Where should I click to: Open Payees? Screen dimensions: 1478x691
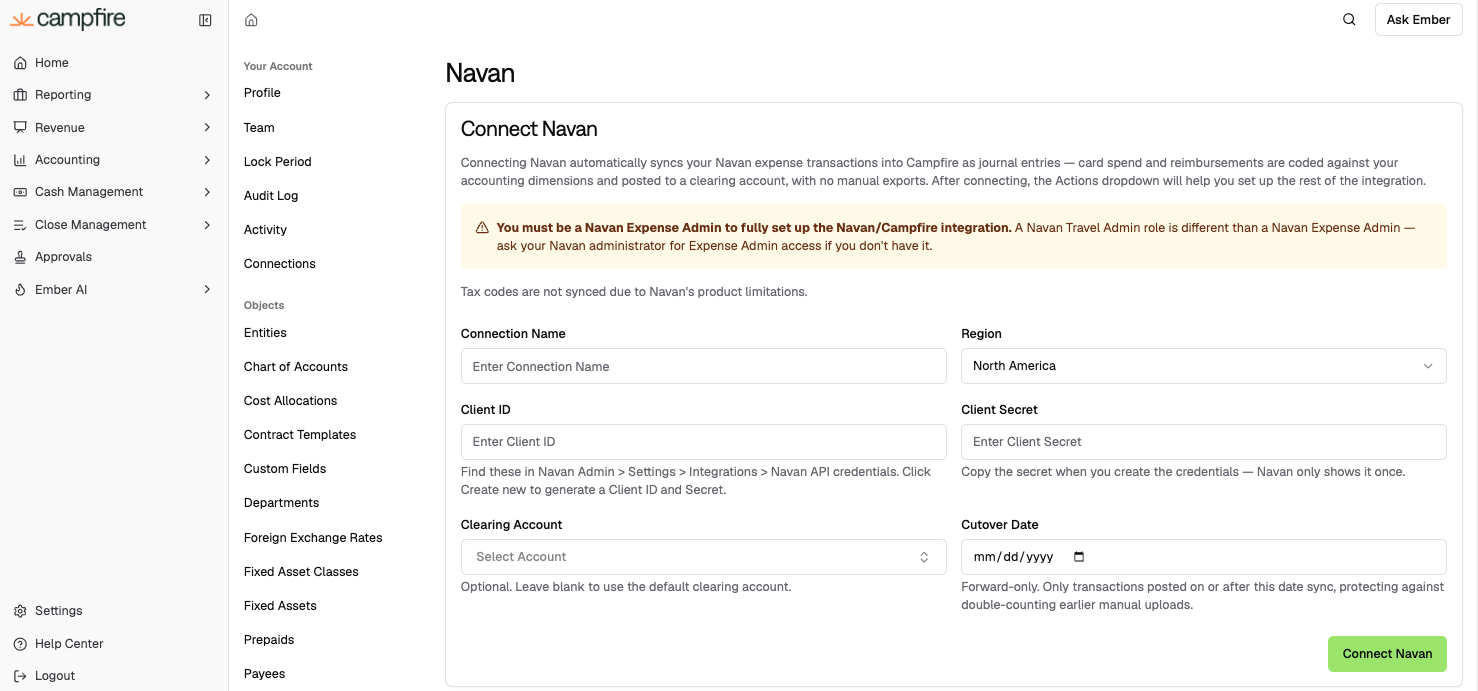(265, 674)
